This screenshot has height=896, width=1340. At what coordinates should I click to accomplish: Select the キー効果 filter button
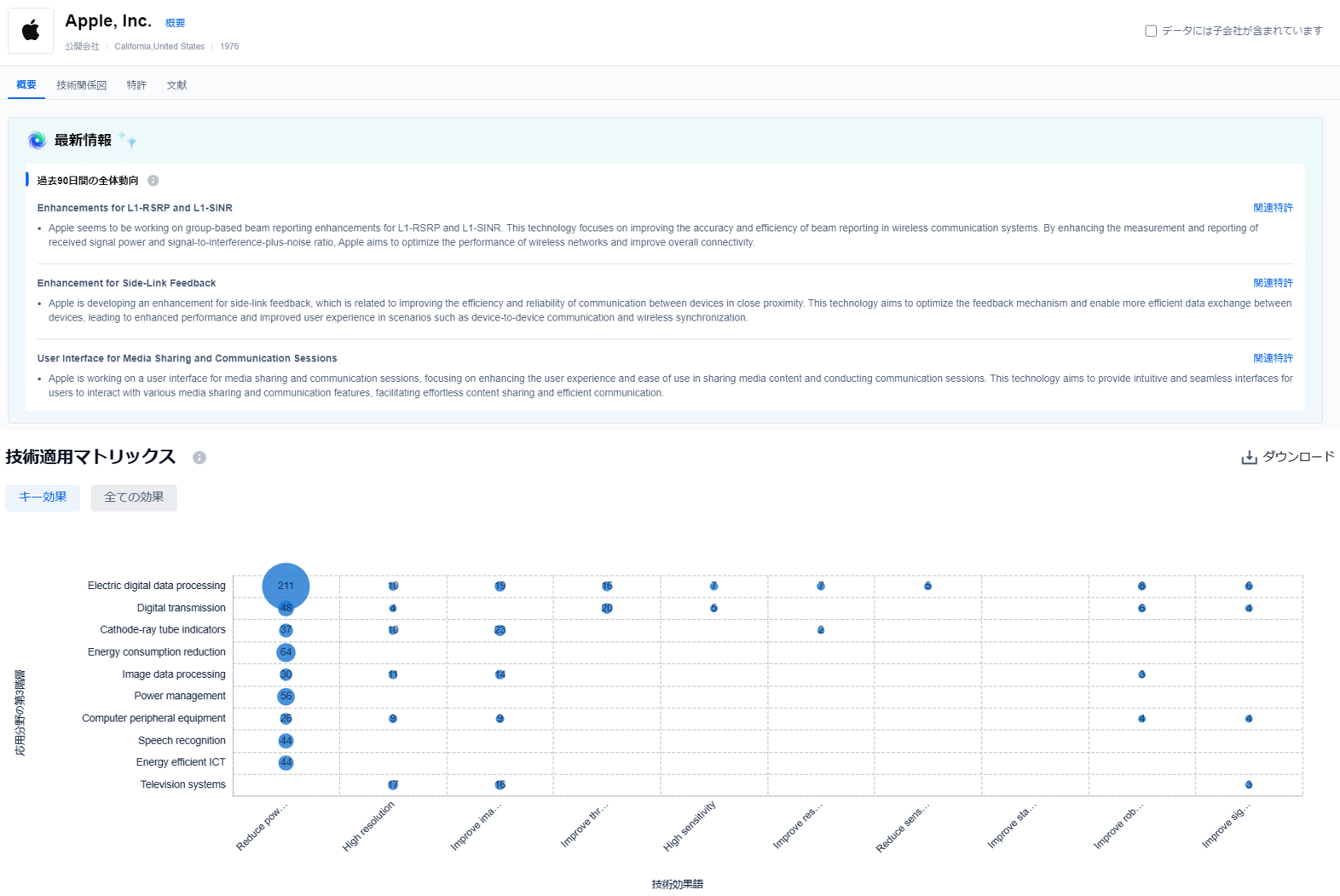tap(43, 497)
